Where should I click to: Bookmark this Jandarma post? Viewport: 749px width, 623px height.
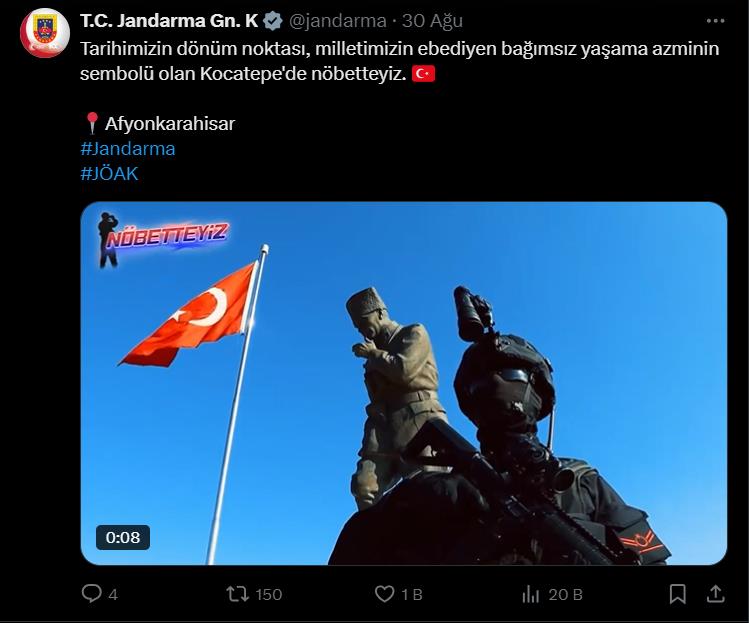pos(677,594)
